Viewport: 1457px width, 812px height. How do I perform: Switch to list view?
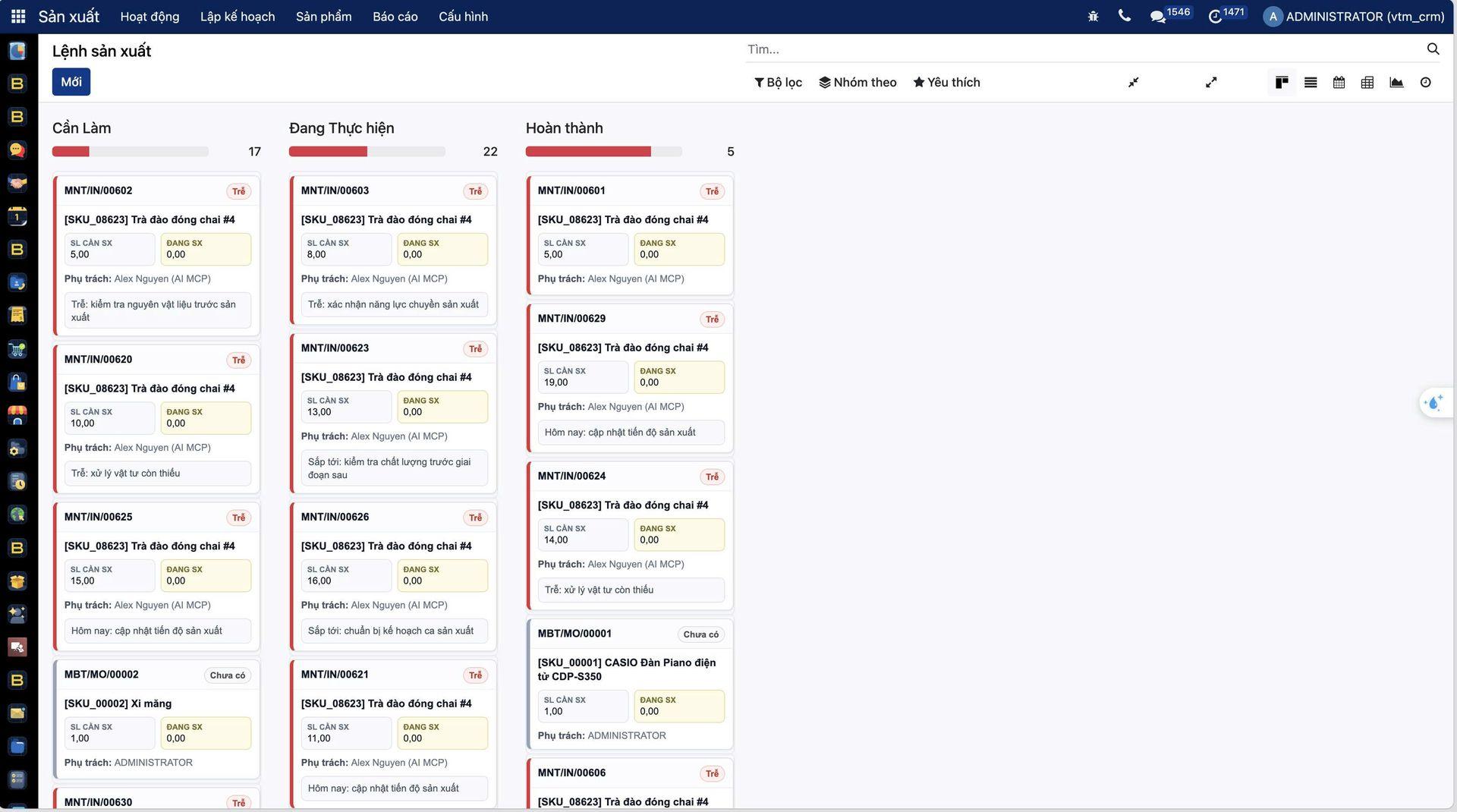click(x=1311, y=82)
